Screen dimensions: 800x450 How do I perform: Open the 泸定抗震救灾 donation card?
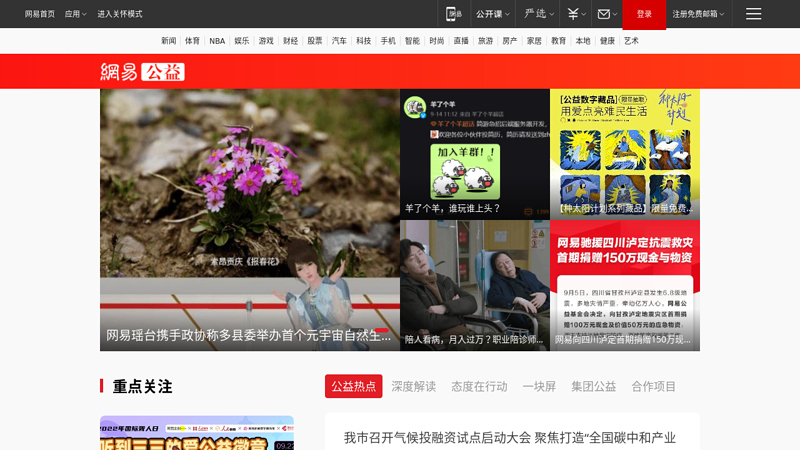[x=625, y=285]
